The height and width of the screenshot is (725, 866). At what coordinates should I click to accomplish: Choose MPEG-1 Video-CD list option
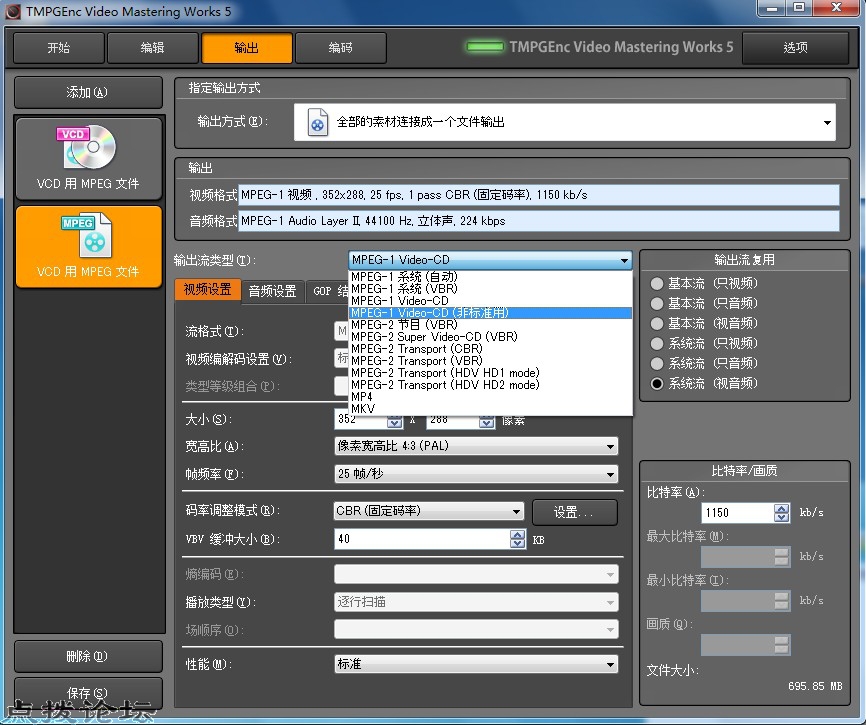click(x=490, y=301)
